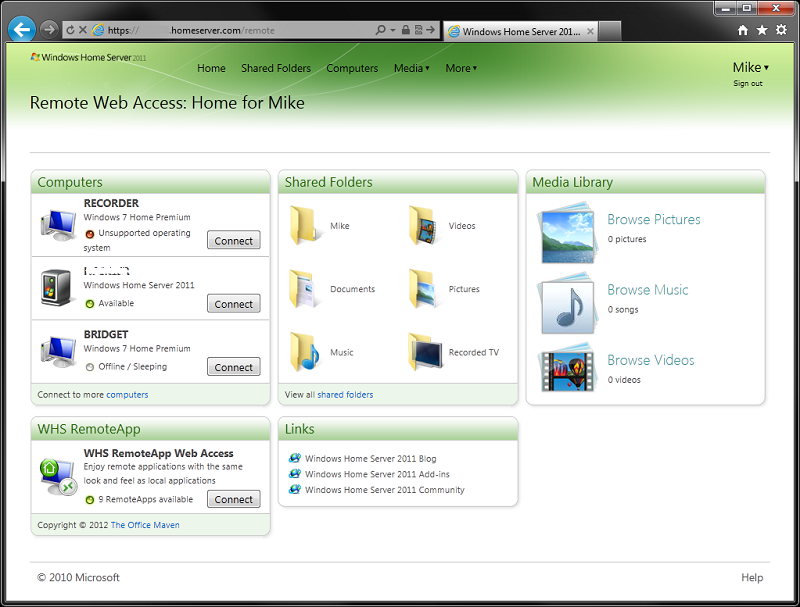Viewport: 800px width, 607px height.
Task: Expand the Media dropdown menu
Action: [411, 68]
